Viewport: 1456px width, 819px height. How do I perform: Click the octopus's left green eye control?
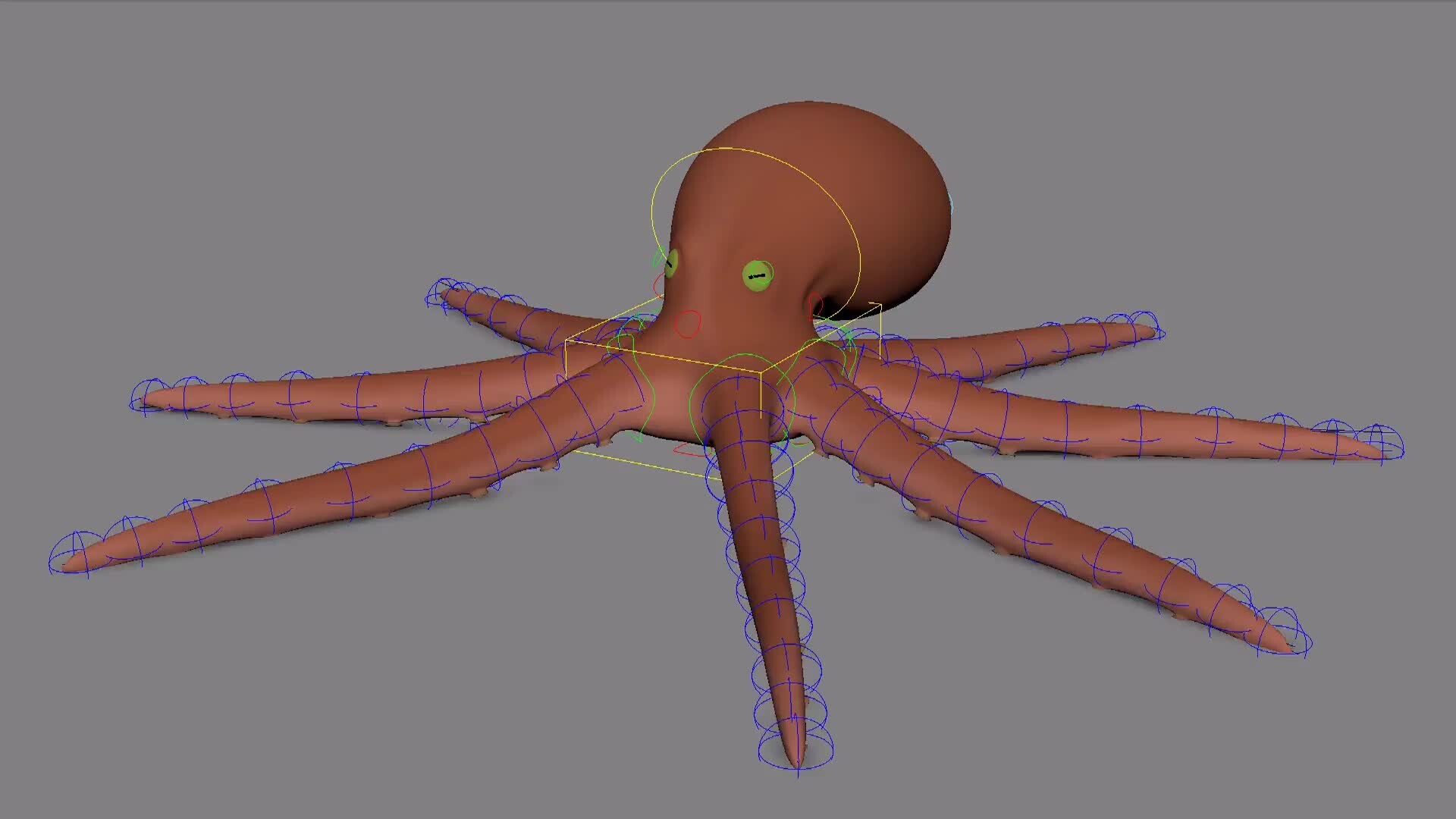pos(670,265)
